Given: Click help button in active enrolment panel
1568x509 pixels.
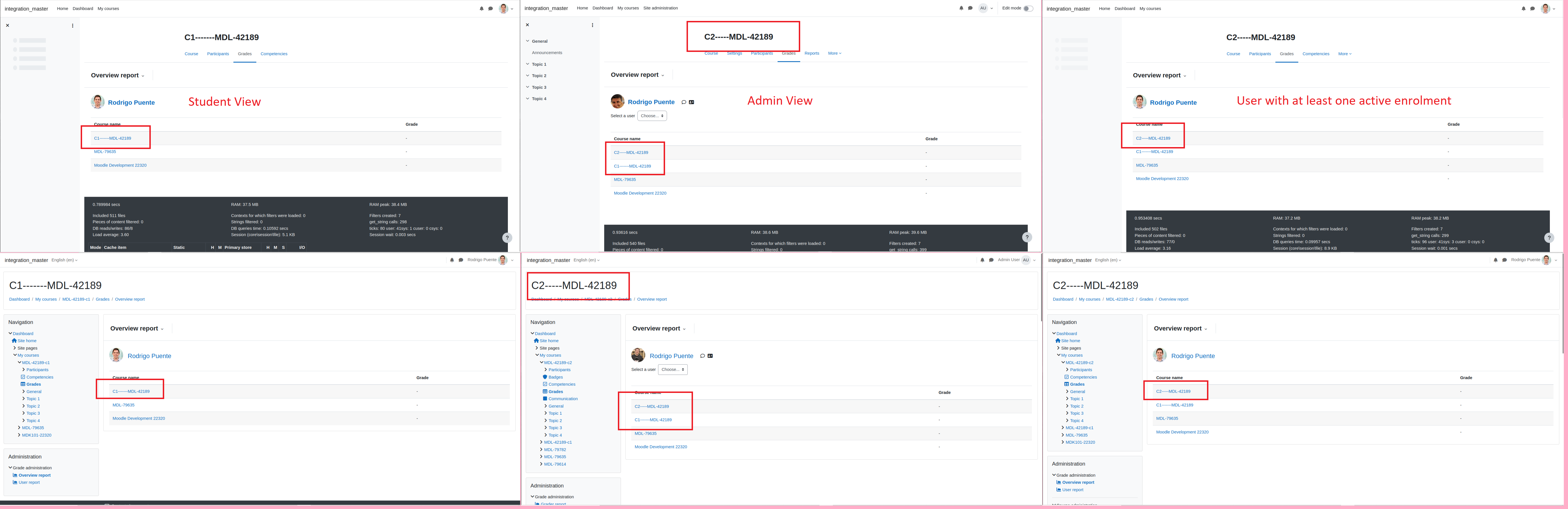Looking at the screenshot, I should (x=1549, y=238).
